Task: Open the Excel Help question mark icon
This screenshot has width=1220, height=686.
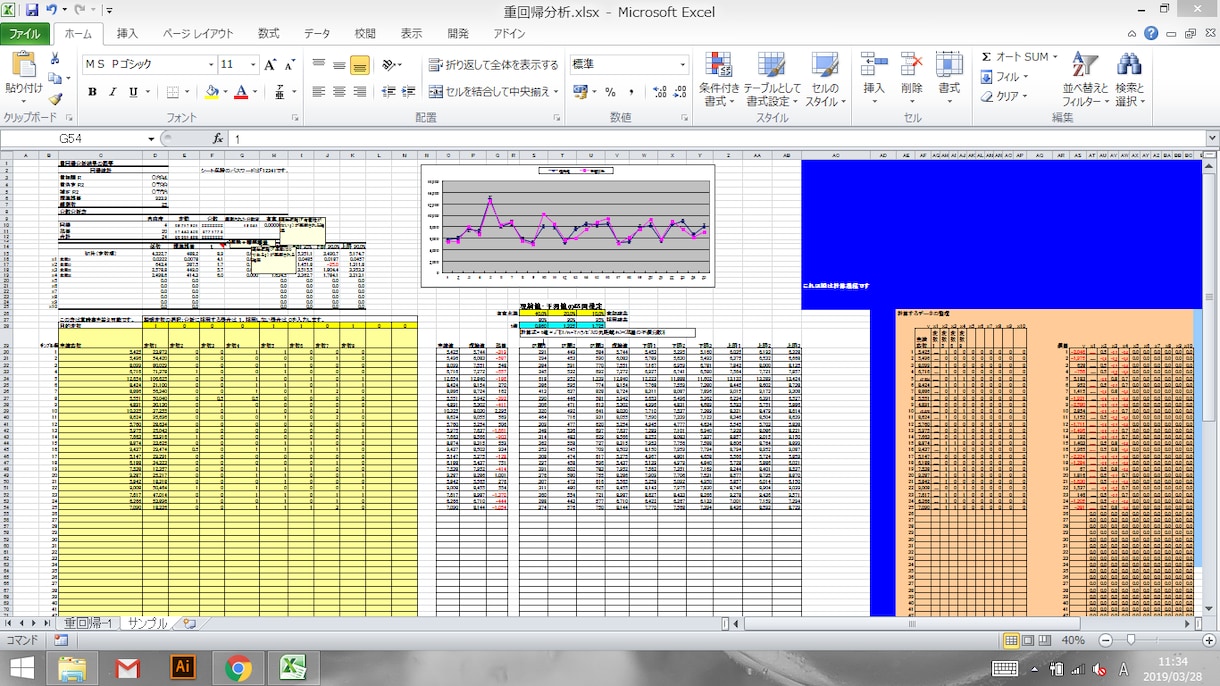Action: pos(1152,34)
